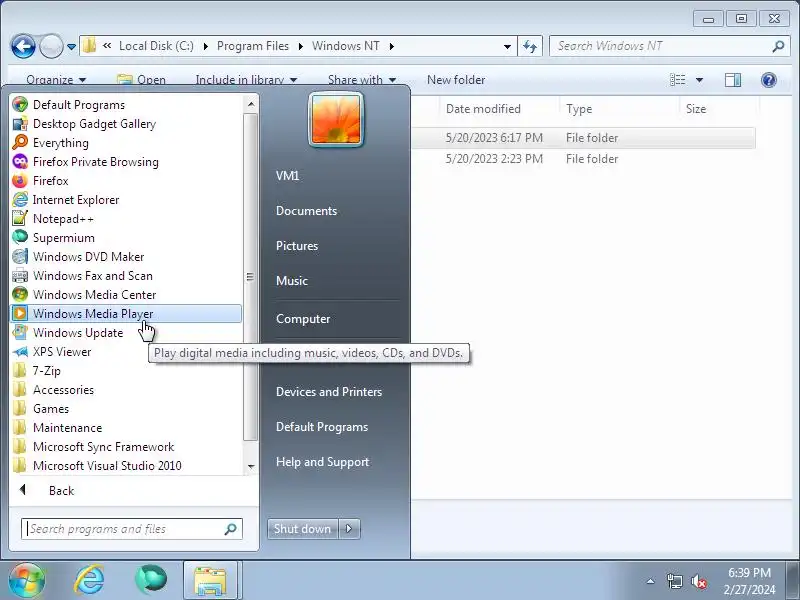Open the network tray icon
The width and height of the screenshot is (800, 600).
click(674, 581)
